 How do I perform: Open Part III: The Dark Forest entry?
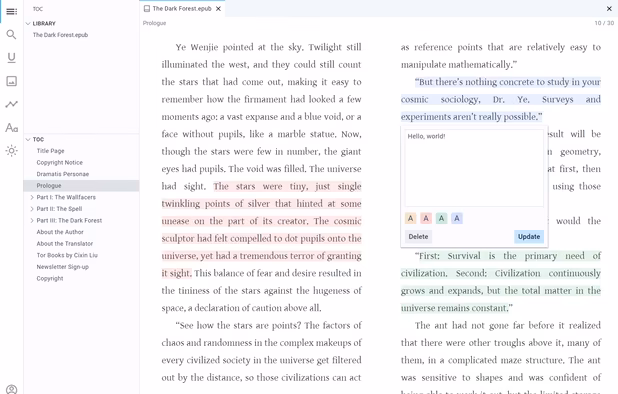pos(69,221)
